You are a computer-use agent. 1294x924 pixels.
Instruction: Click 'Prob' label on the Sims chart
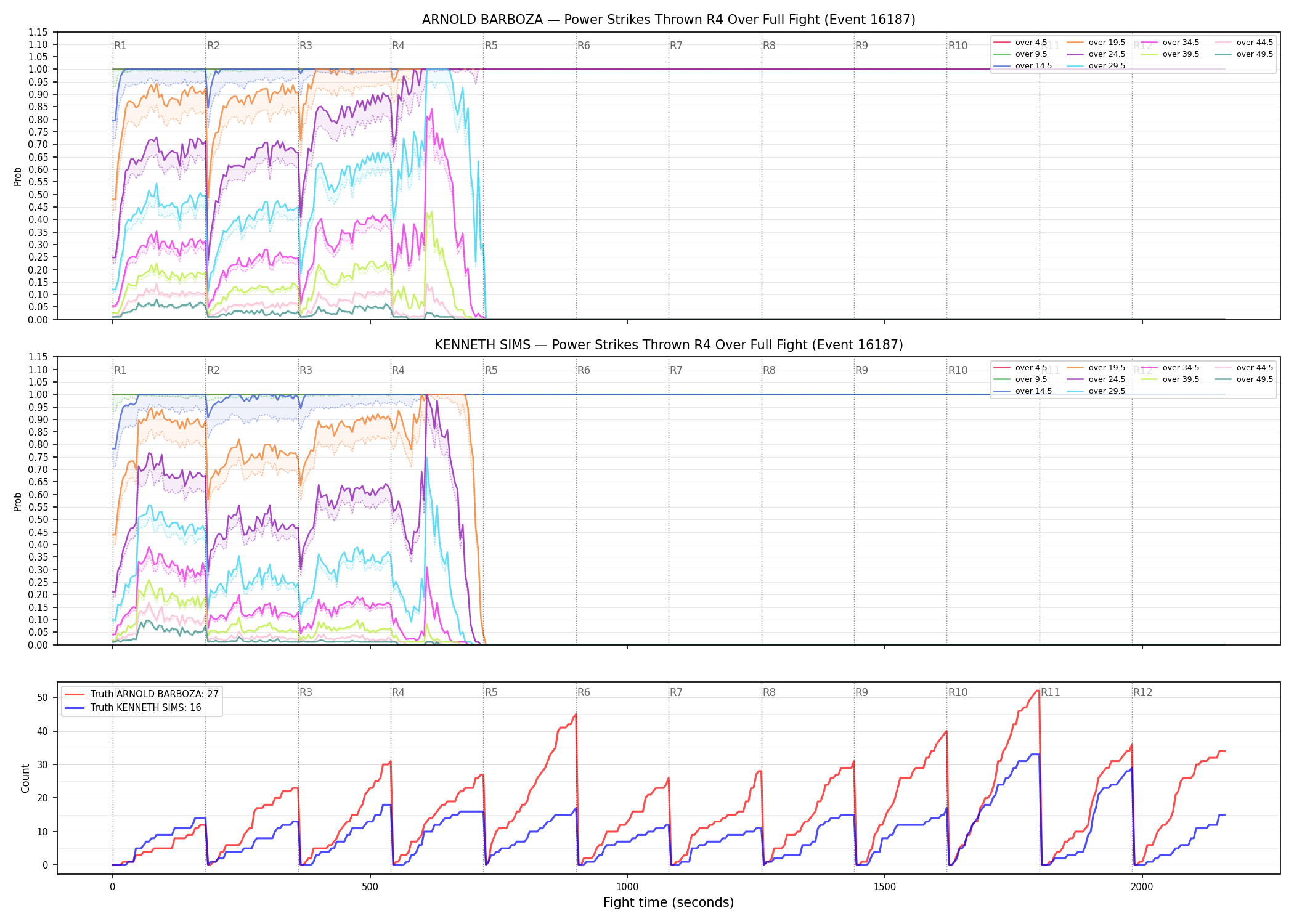coord(18,501)
